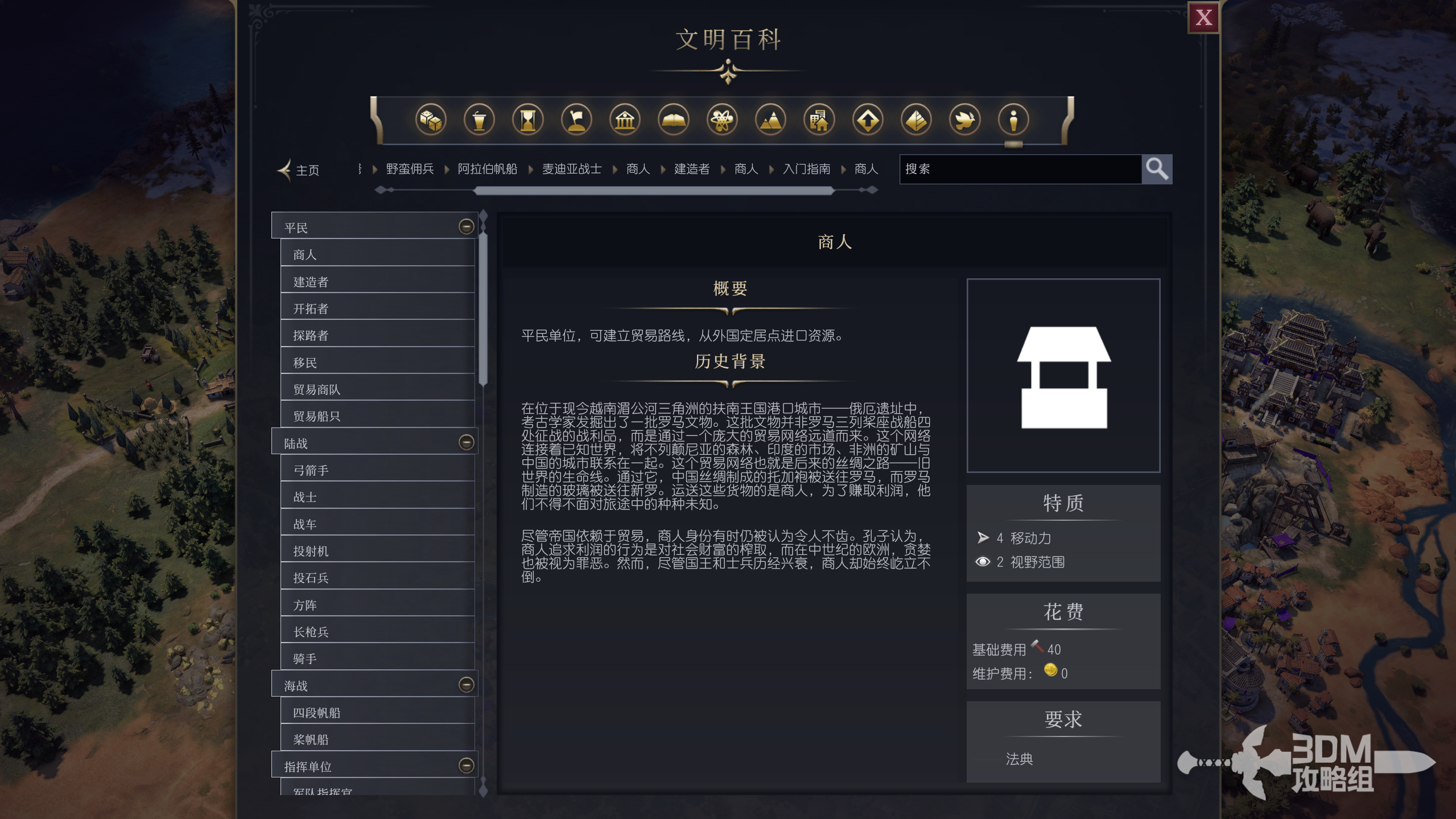
Task: Click the hourglass ages category icon
Action: coord(527,120)
